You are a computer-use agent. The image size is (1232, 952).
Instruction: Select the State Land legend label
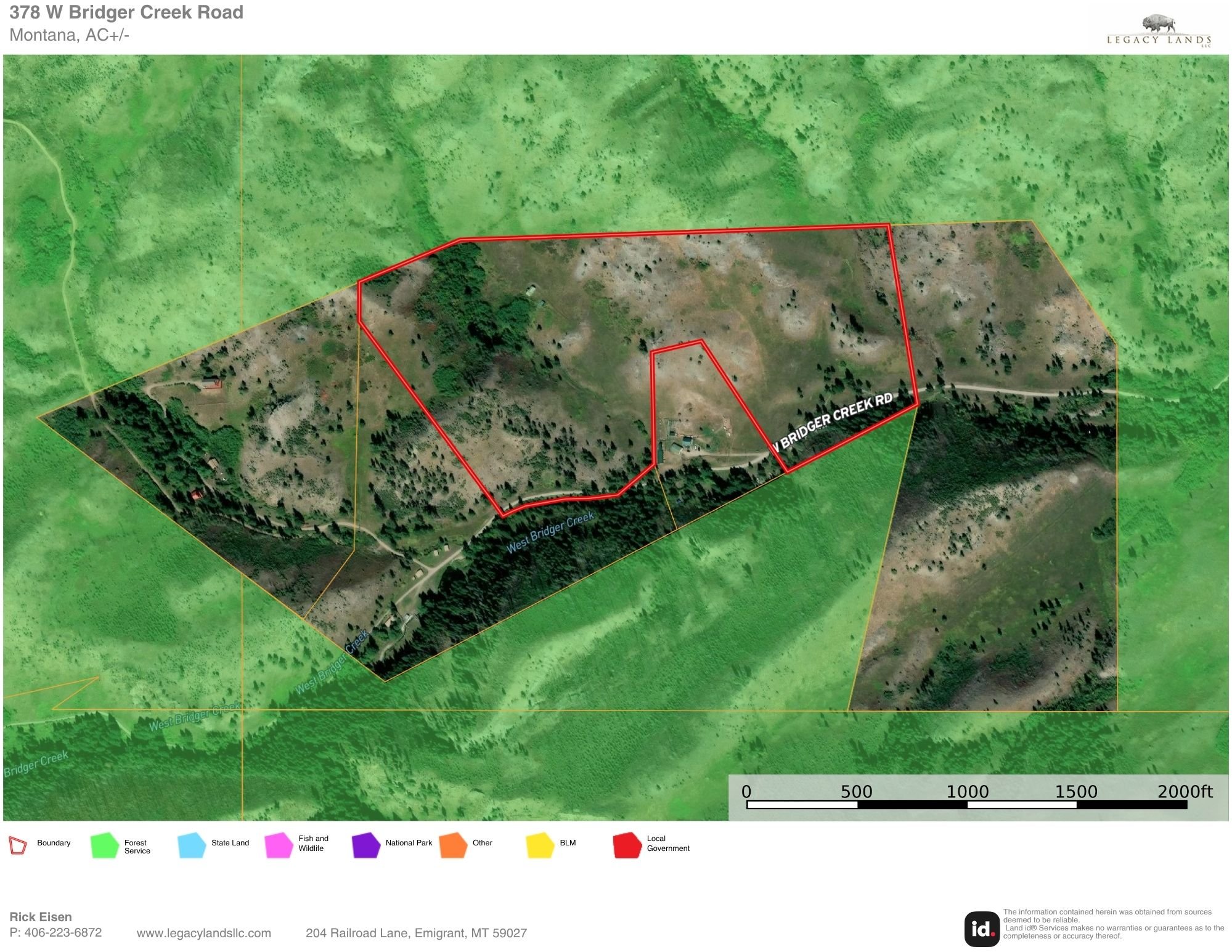(230, 843)
